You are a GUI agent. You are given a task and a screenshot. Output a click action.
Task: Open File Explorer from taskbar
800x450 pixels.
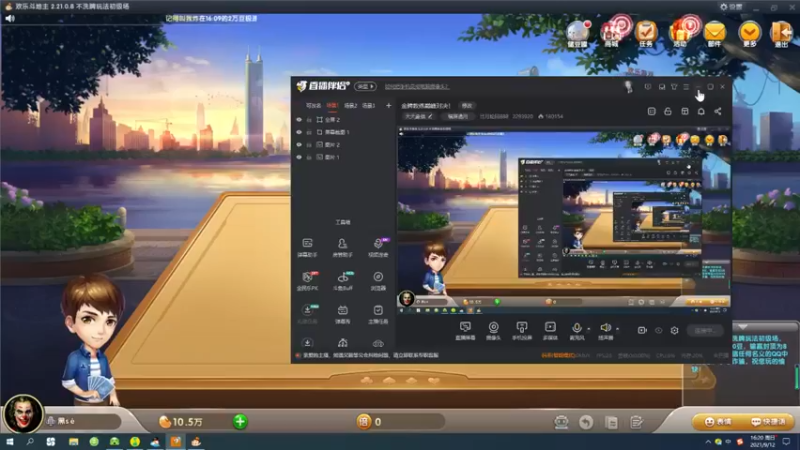(73, 442)
